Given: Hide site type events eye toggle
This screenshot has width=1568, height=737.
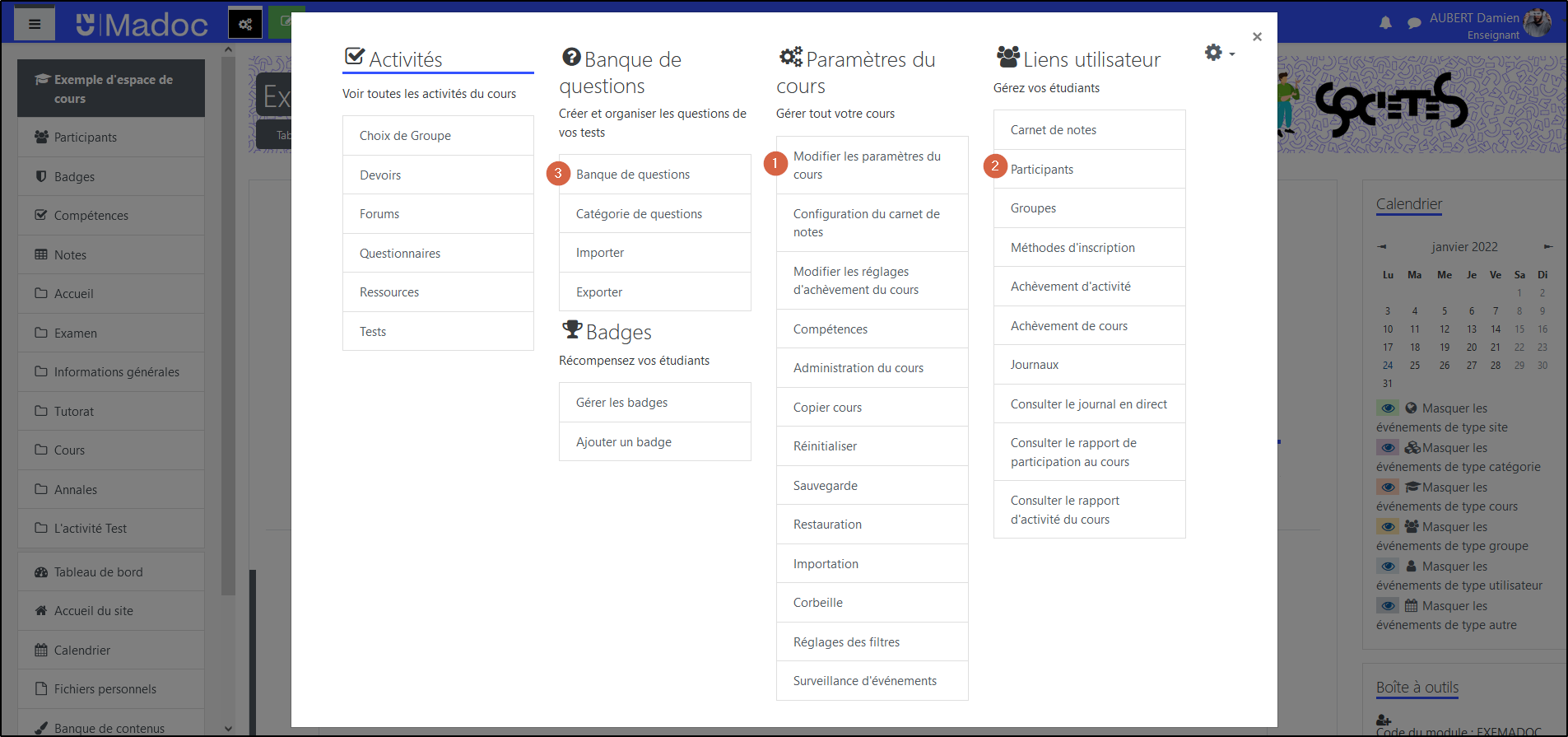Looking at the screenshot, I should 1388,408.
